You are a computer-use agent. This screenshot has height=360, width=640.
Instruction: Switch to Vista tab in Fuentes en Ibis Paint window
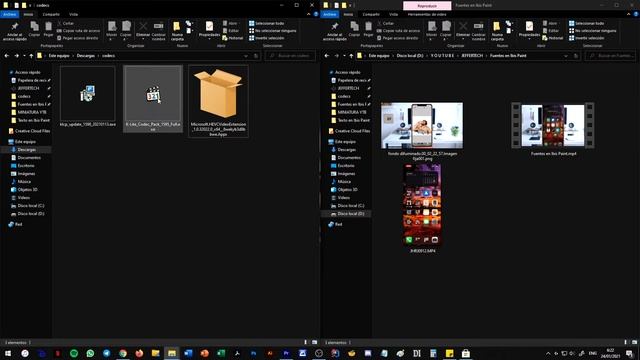tap(393, 14)
